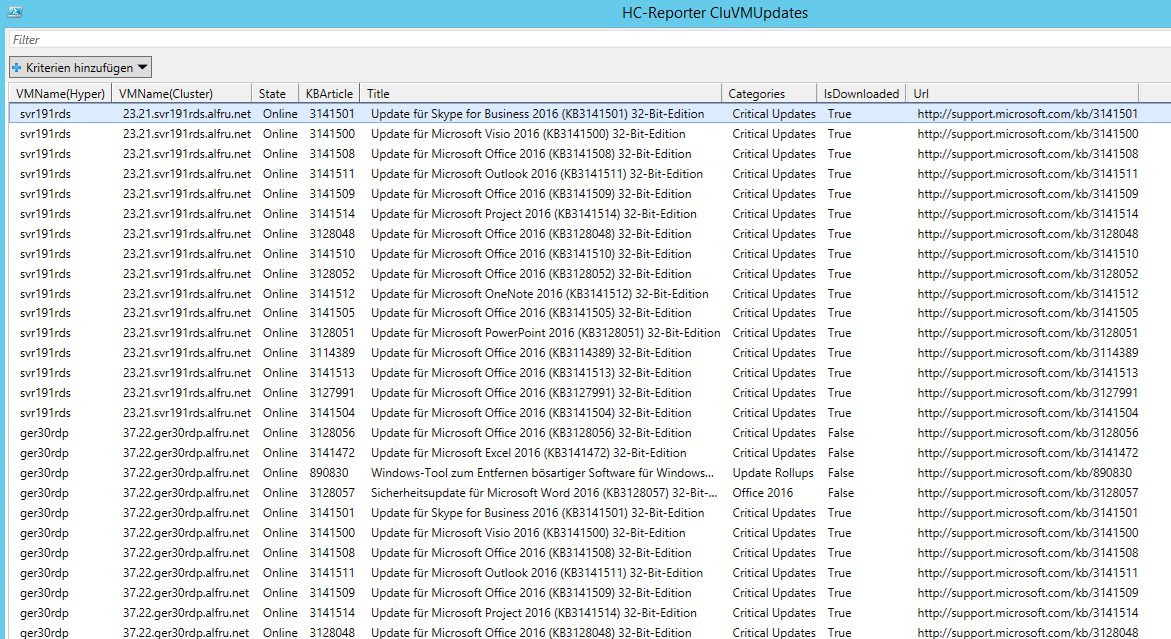The image size is (1171, 639).
Task: Click False value in KB3141472 row
Action: [841, 452]
